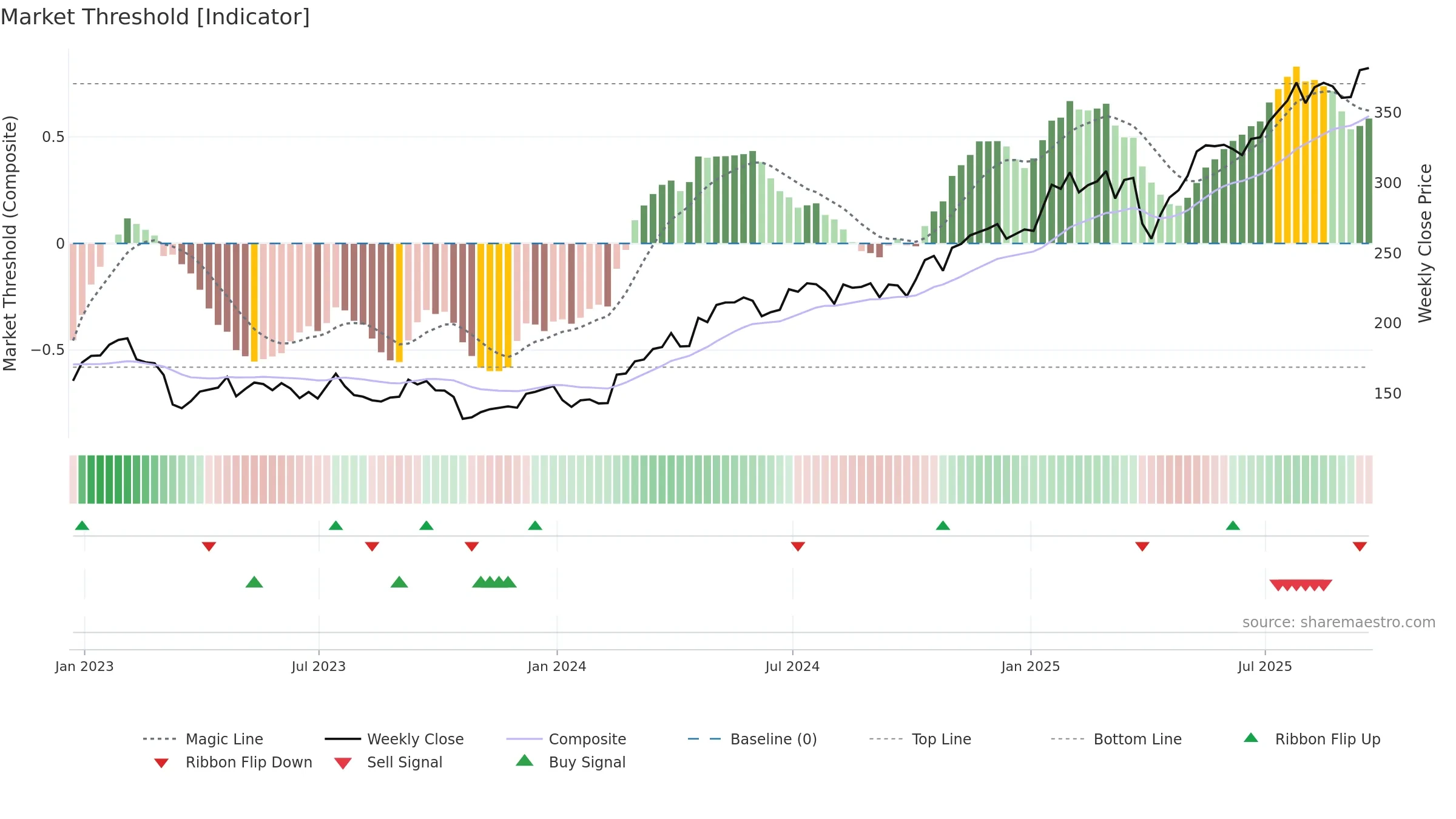The height and width of the screenshot is (819, 1456).
Task: Click the 'Jul 2023' x-axis label
Action: (x=318, y=666)
